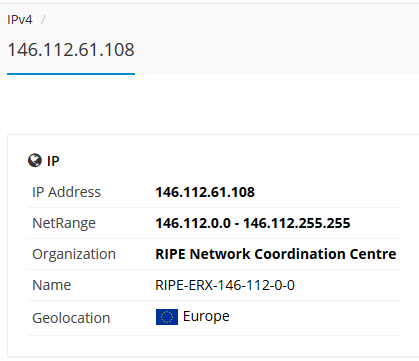Viewport: 419px width, 361px height.
Task: Select the 146.112.61.108 tab heading
Action: point(71,50)
